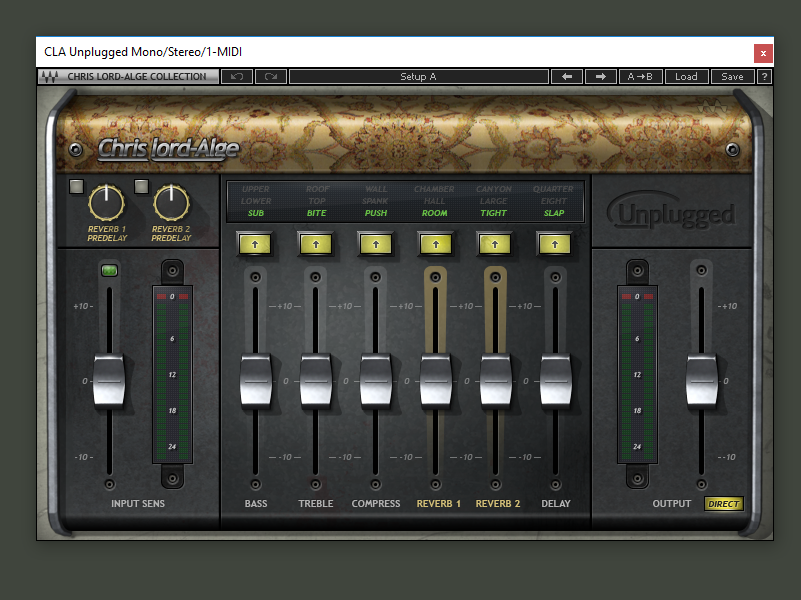This screenshot has height=600, width=801.
Task: Click the output level meter
Action: point(638,375)
